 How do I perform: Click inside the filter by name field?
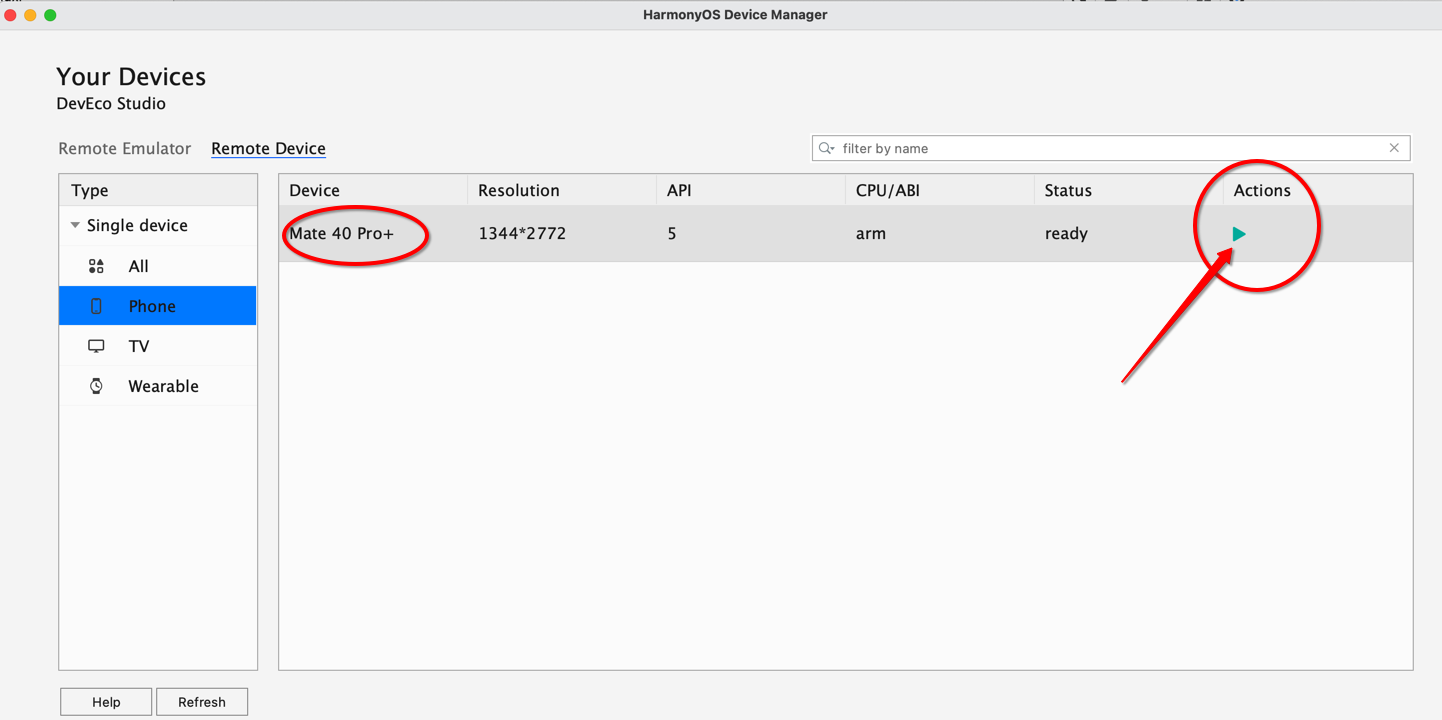click(1000, 147)
